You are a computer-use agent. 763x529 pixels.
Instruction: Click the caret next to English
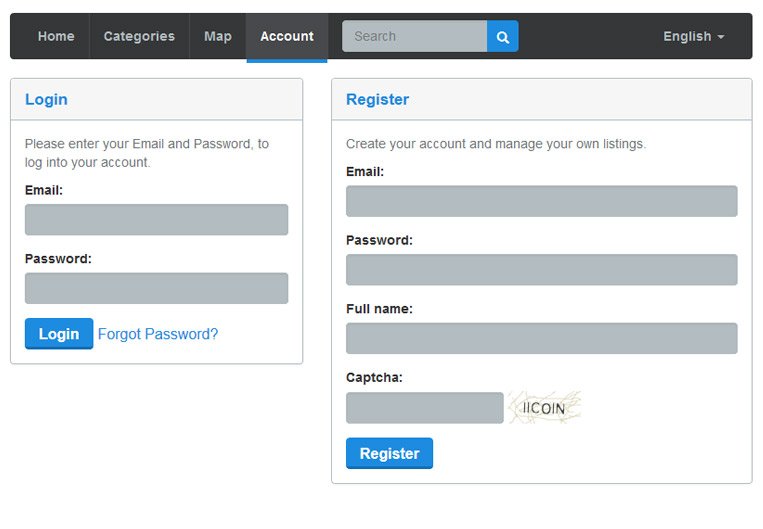pos(721,37)
